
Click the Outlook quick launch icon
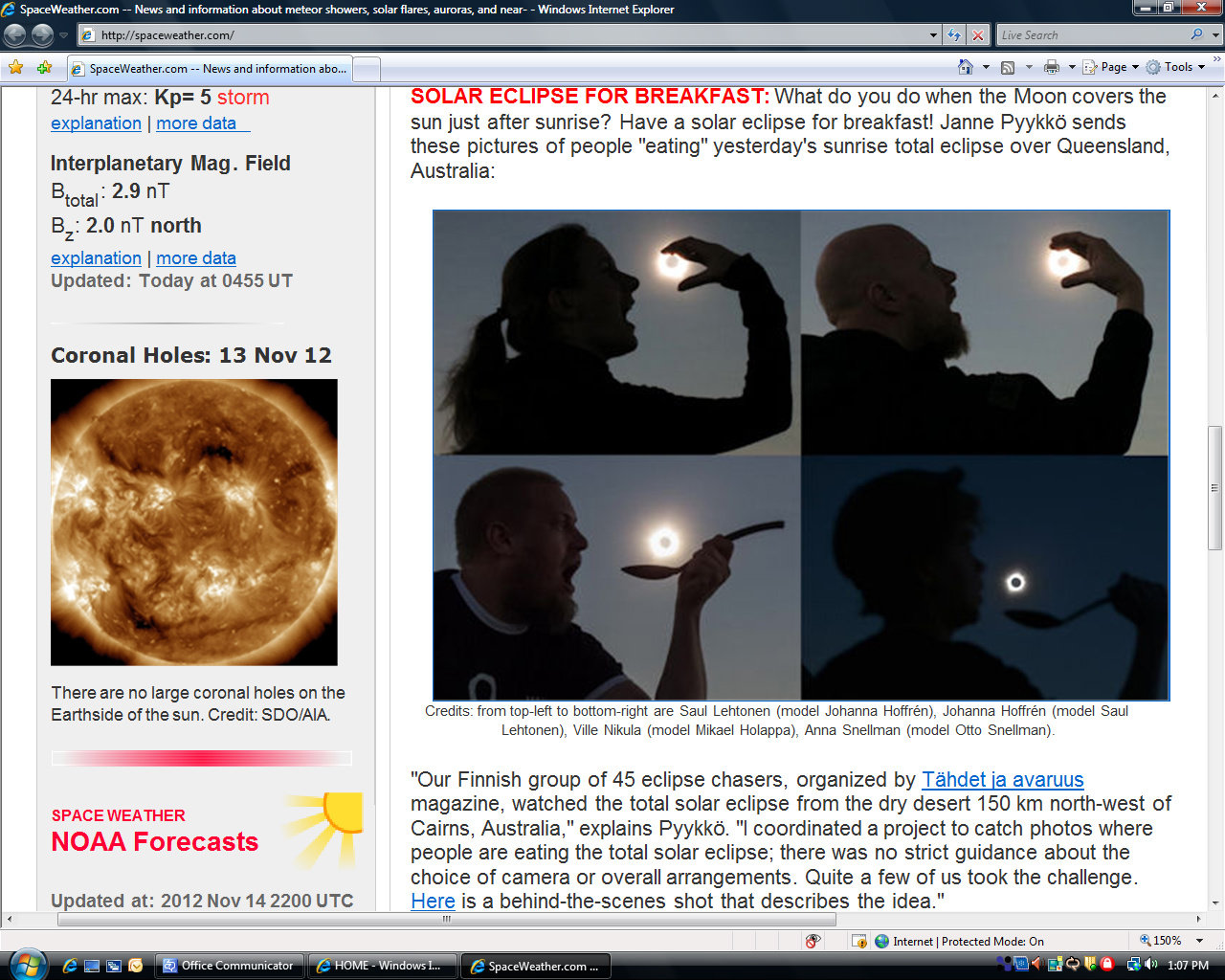tap(136, 966)
